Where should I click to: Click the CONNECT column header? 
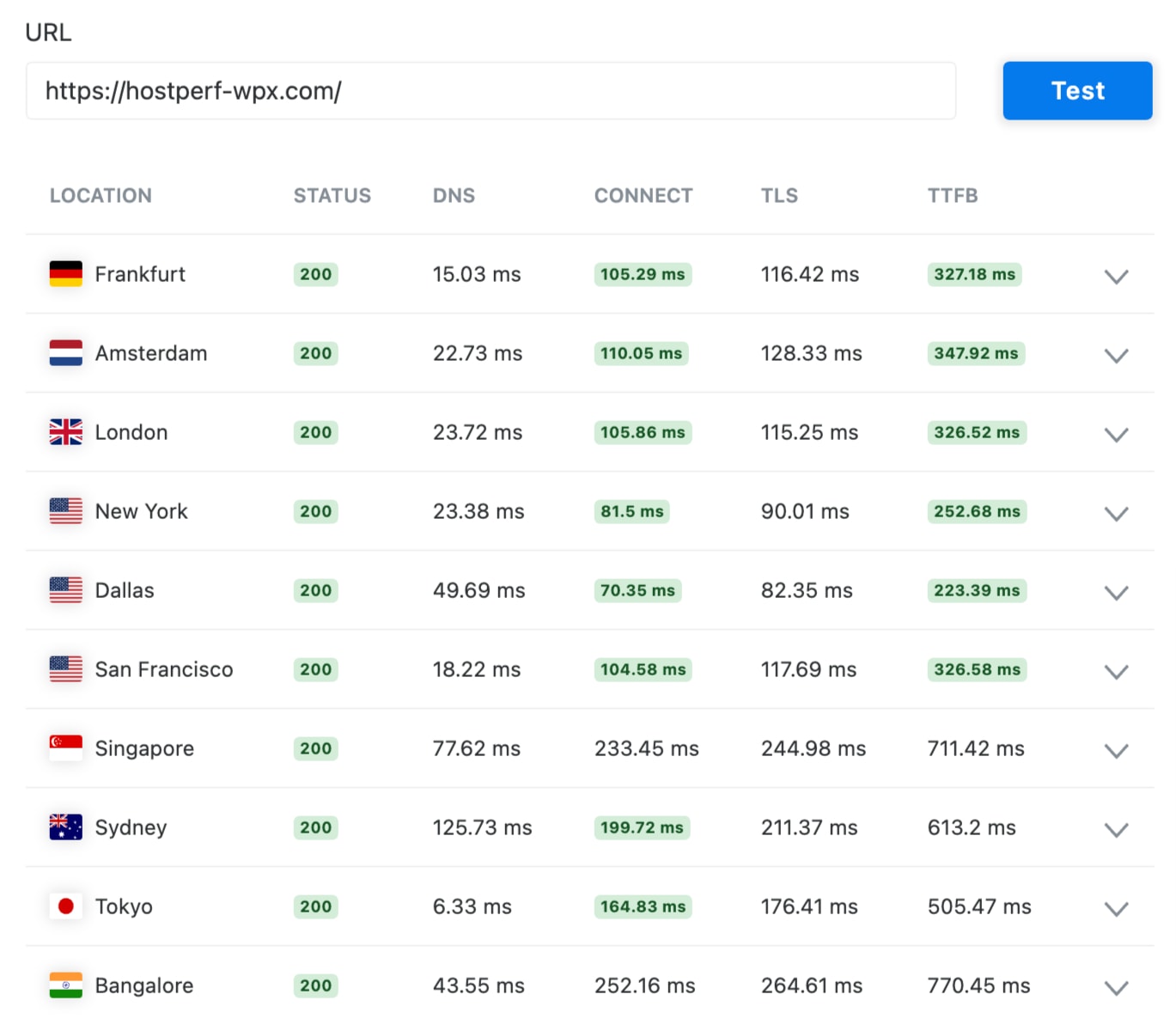coord(643,196)
